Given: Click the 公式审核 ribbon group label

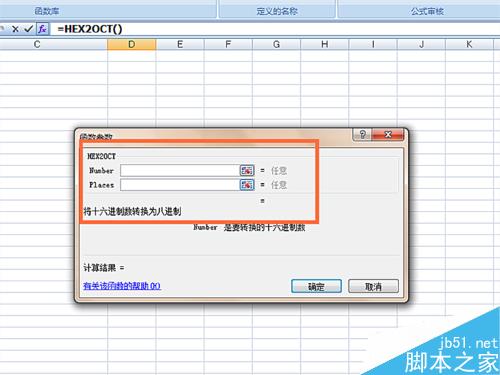Looking at the screenshot, I should point(427,11).
